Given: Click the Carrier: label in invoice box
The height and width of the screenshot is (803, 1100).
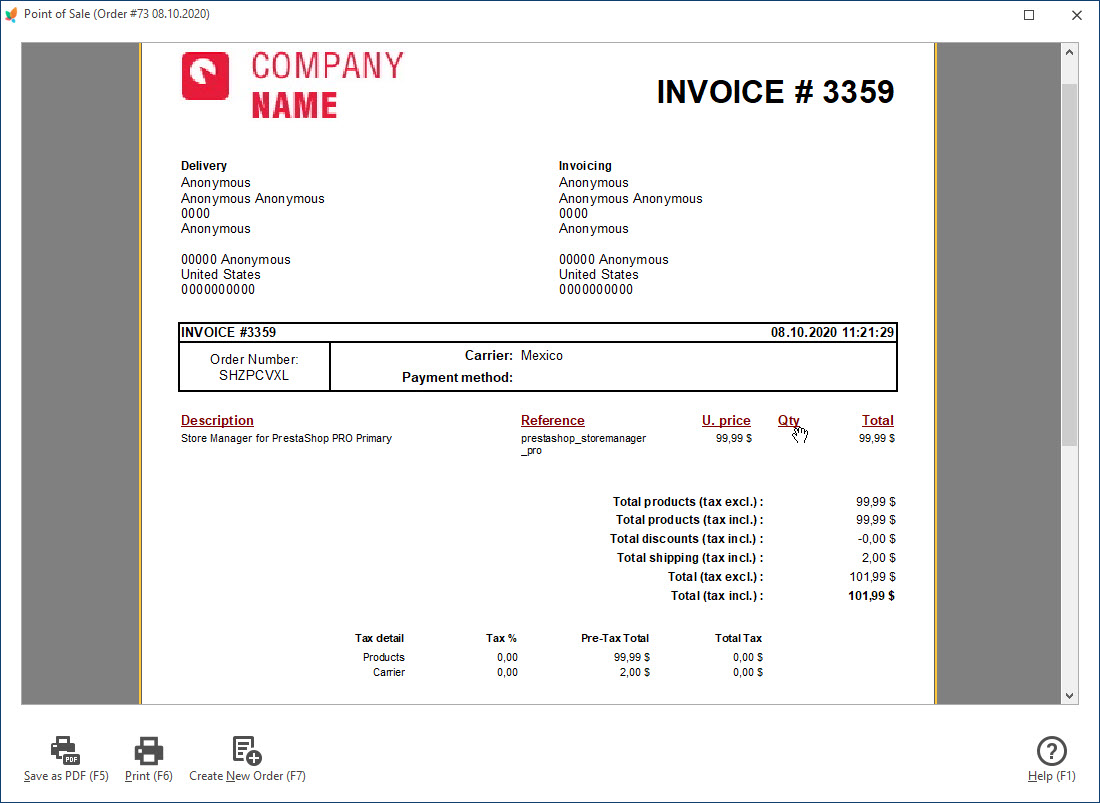Looking at the screenshot, I should coord(489,356).
